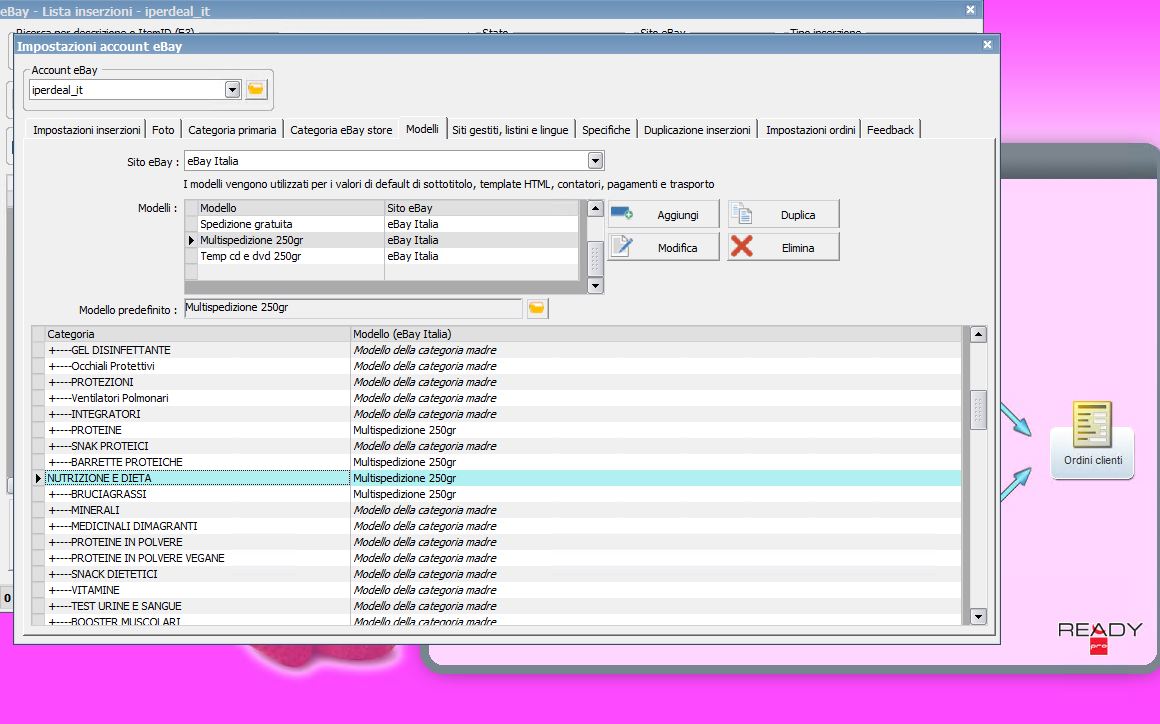Click model cell of GEL DISINFETTANTE row
Image resolution: width=1160 pixels, height=724 pixels.
tap(656, 350)
